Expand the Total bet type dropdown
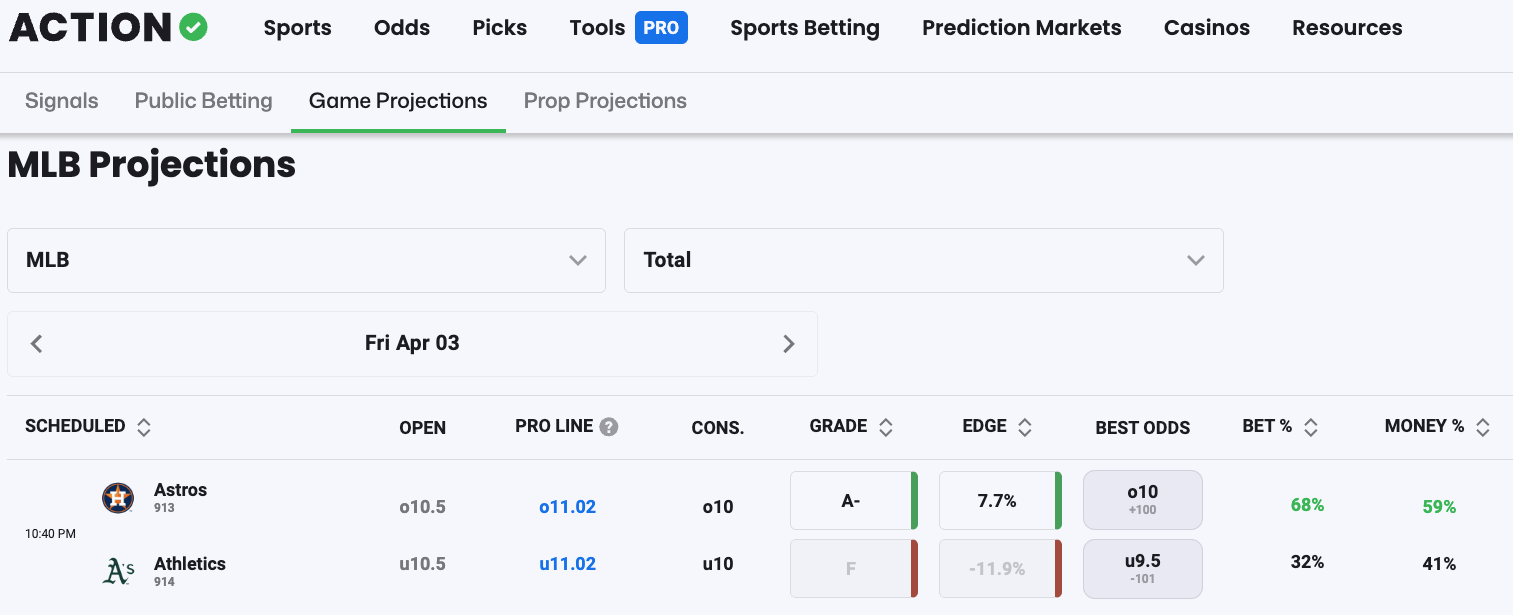The height and width of the screenshot is (615, 1513). pos(923,260)
